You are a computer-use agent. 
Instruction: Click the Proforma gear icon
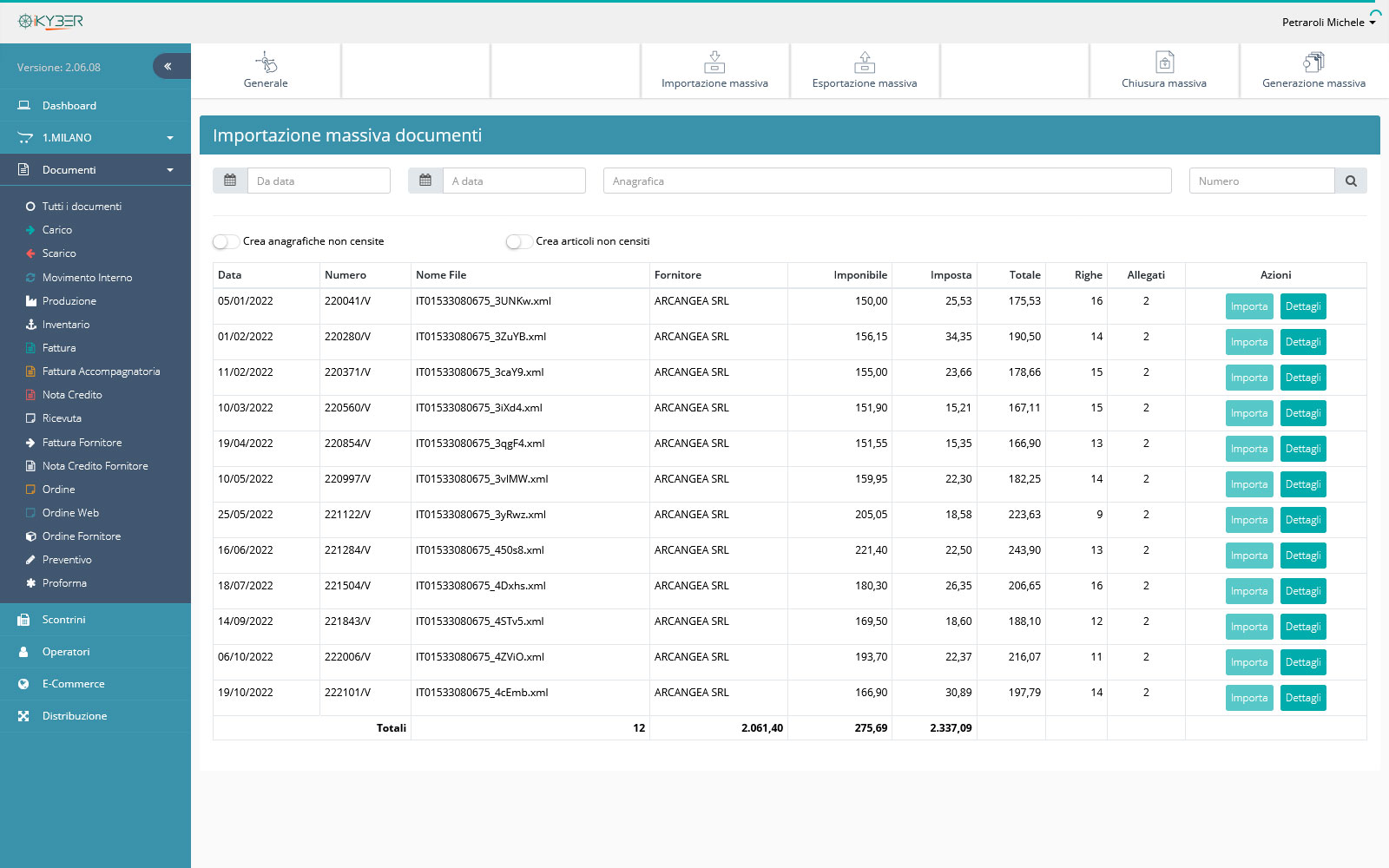(30, 583)
